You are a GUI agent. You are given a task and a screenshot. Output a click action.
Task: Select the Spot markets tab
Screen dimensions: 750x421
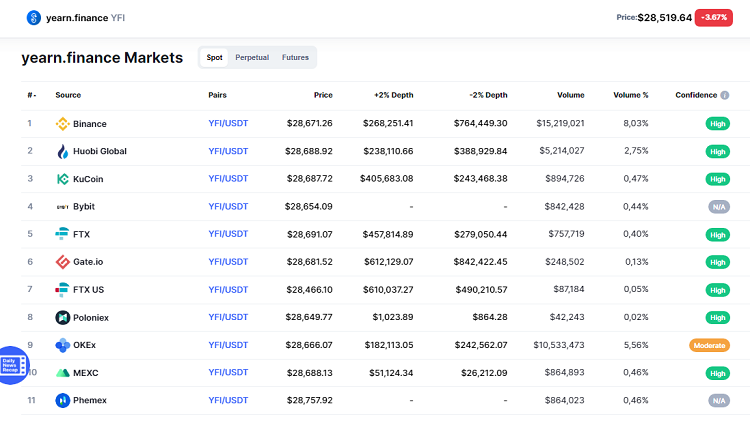(x=214, y=58)
